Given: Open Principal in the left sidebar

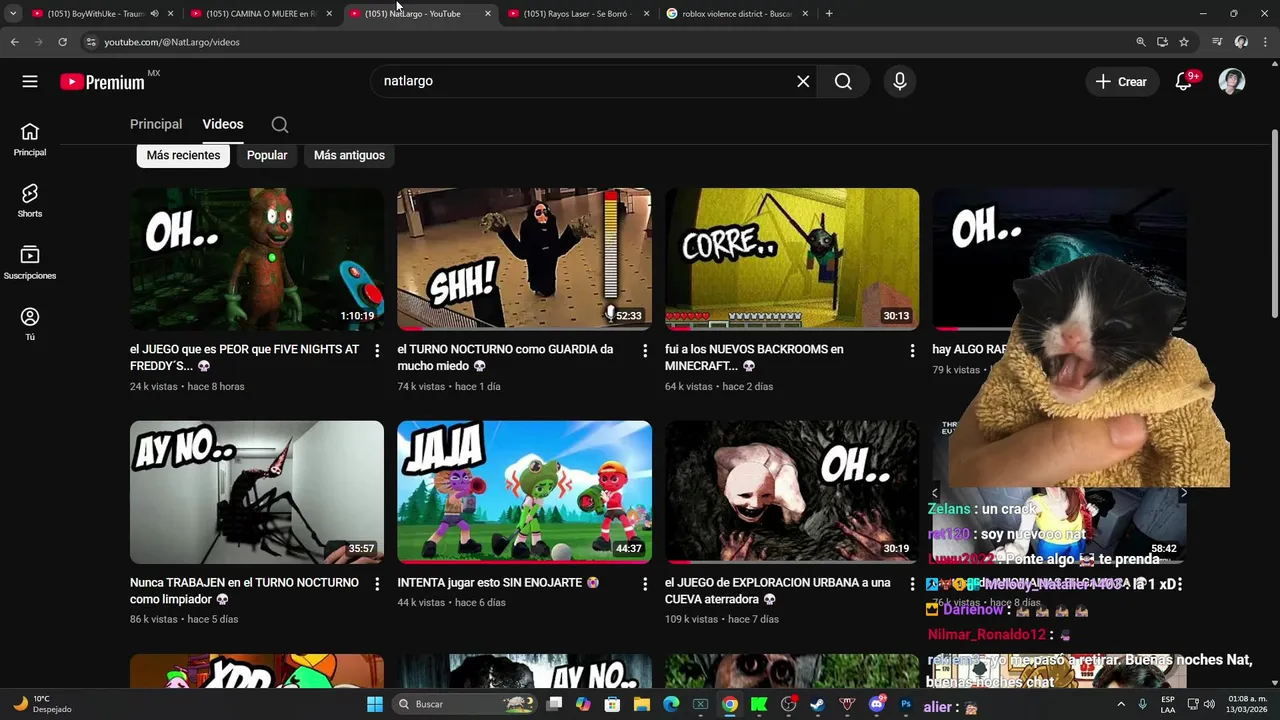Looking at the screenshot, I should point(30,139).
